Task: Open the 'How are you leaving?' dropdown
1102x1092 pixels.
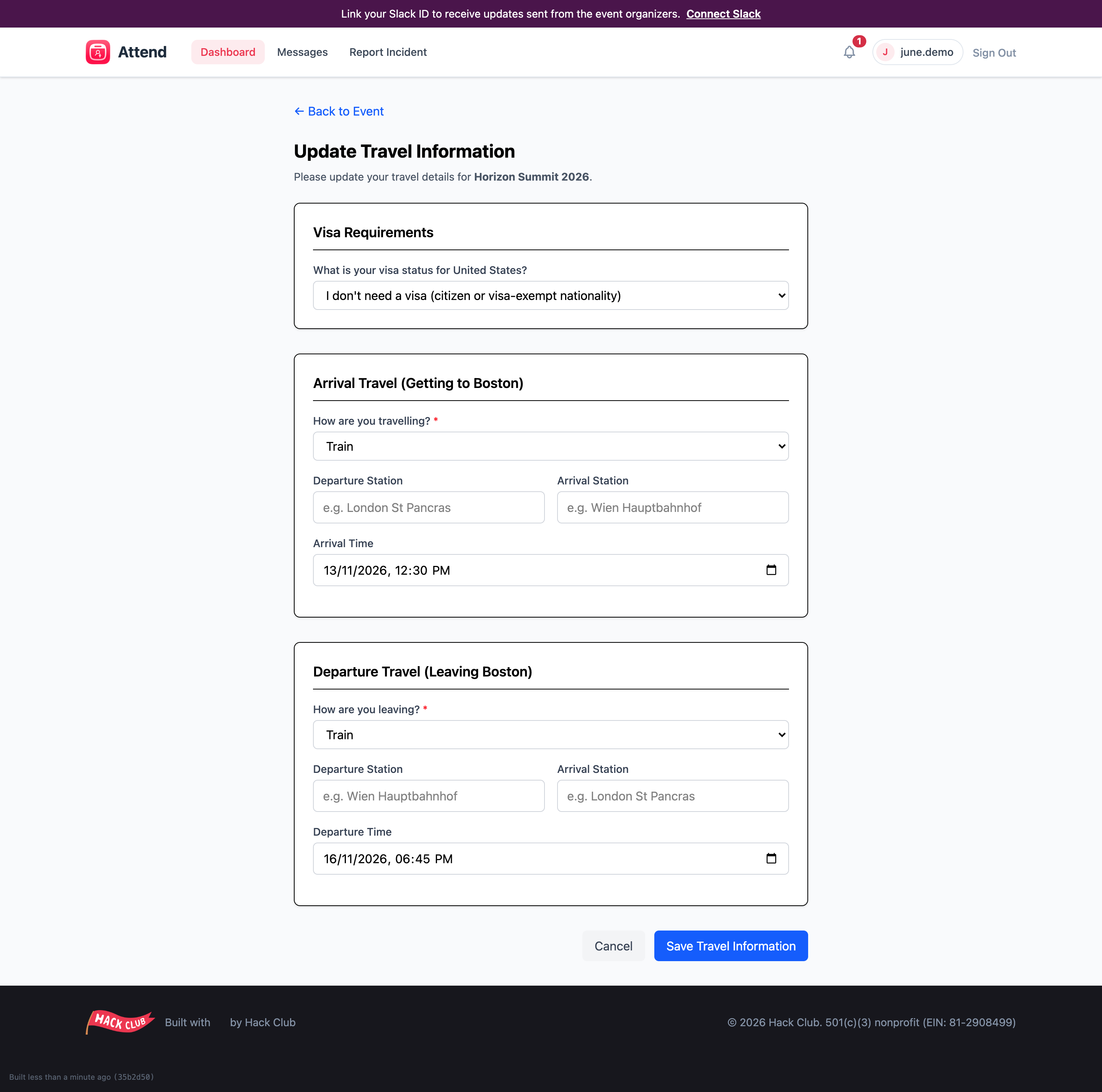Action: pos(551,735)
